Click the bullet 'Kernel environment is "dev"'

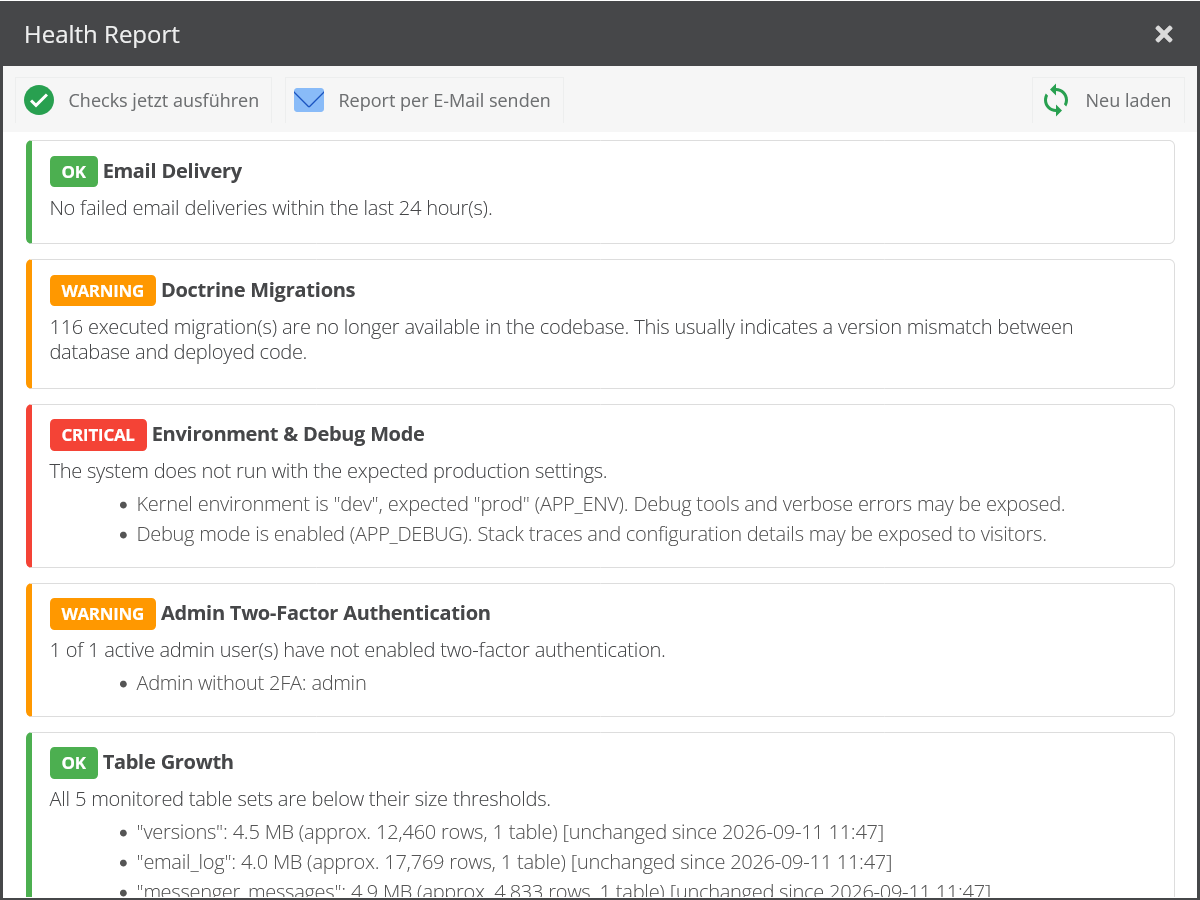(601, 504)
